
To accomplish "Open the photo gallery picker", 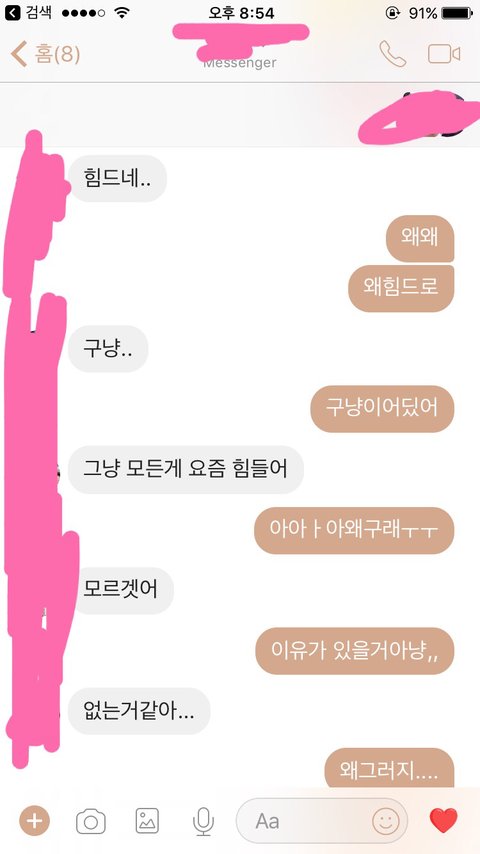I will [x=147, y=821].
